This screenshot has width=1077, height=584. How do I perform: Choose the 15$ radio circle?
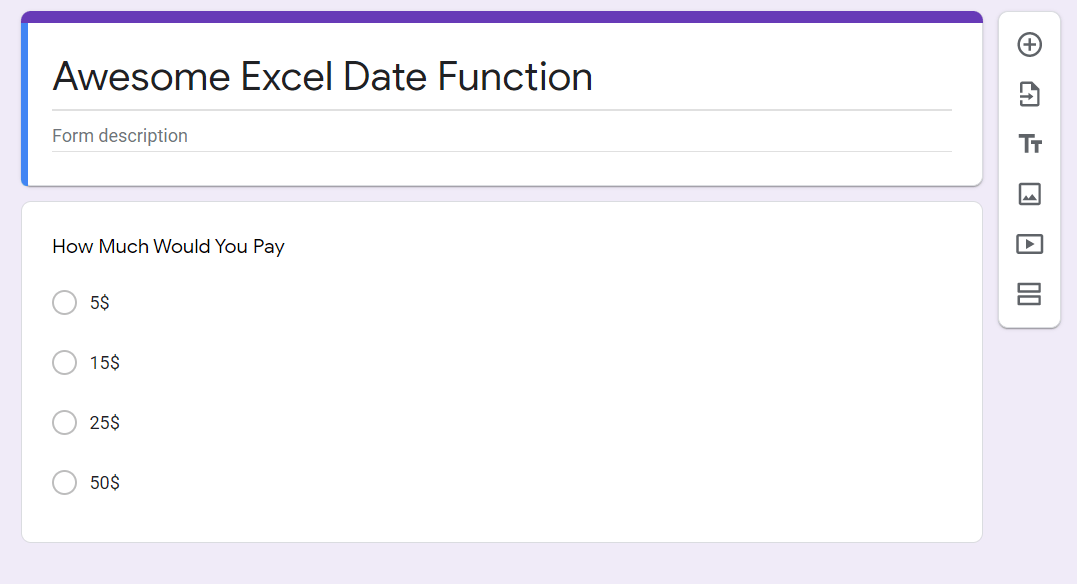pos(64,363)
